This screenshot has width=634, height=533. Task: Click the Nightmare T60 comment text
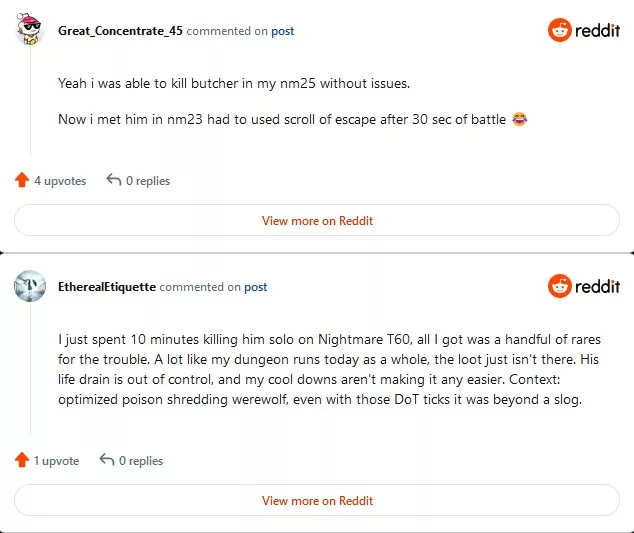click(329, 369)
